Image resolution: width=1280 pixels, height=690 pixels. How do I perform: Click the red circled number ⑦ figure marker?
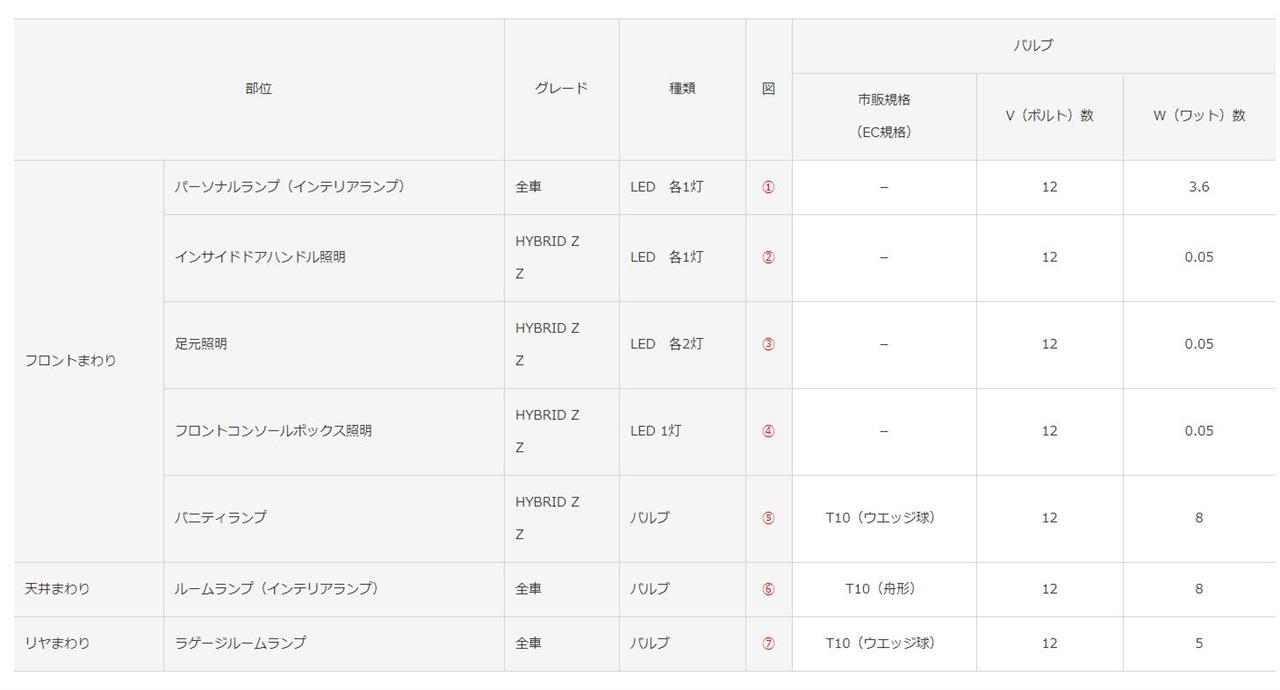(768, 643)
